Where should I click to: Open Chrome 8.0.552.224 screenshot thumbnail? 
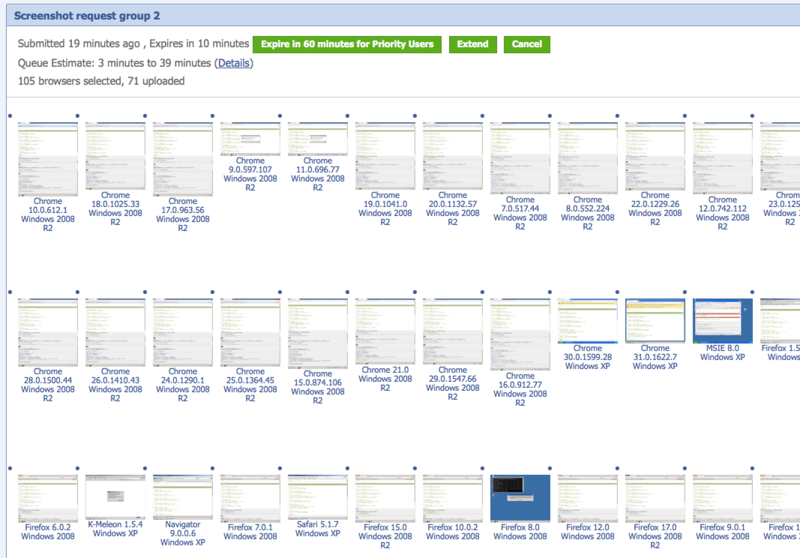point(587,158)
